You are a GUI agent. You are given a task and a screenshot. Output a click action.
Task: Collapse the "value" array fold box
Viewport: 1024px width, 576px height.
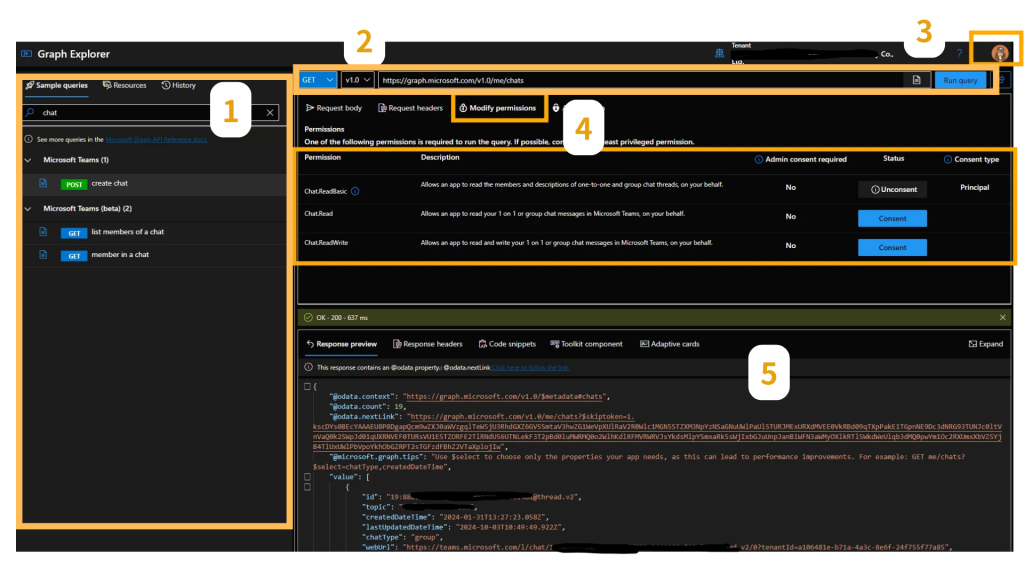click(x=308, y=477)
